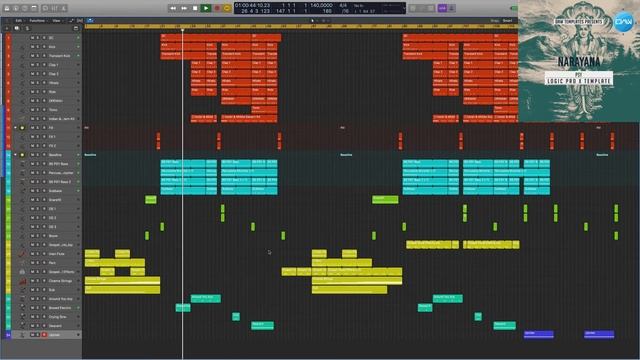Click the track 34 purple number strip
This screenshot has width=640, height=360.
click(8, 335)
